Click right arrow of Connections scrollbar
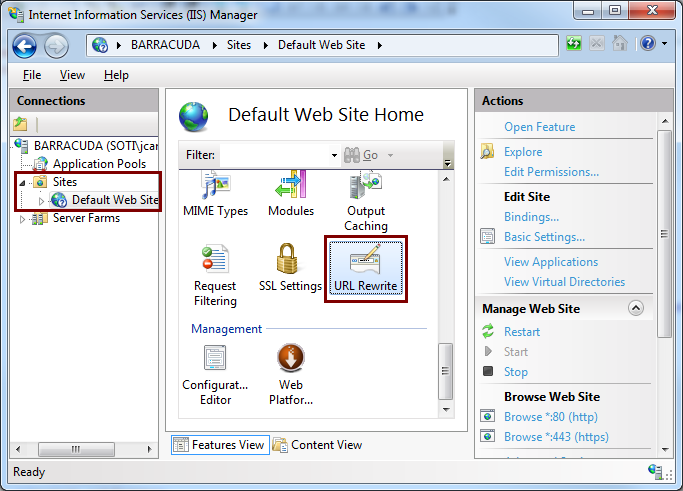 tap(149, 449)
